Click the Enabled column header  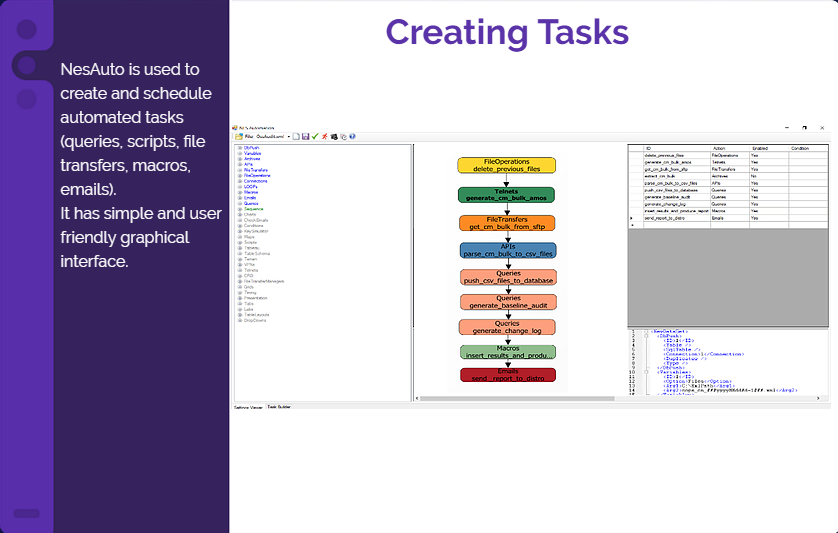(x=769, y=148)
